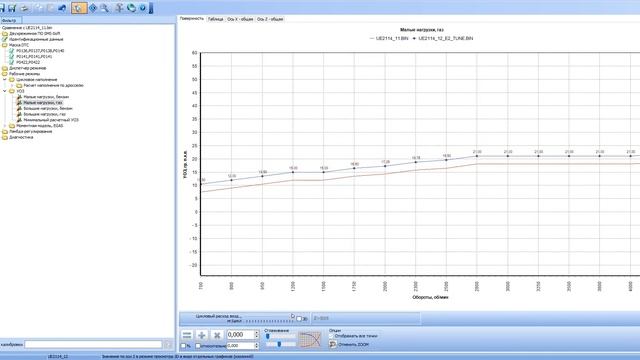640x360 pixels.
Task: Collapse the 'Цикловое наполнение' tree node
Action: click(5, 80)
